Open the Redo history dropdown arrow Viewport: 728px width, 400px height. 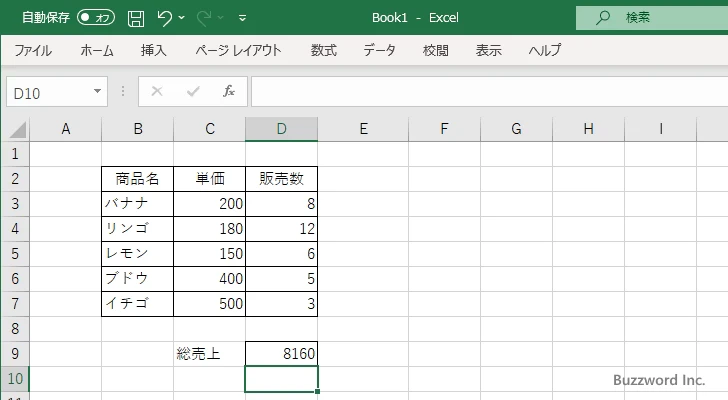click(221, 18)
